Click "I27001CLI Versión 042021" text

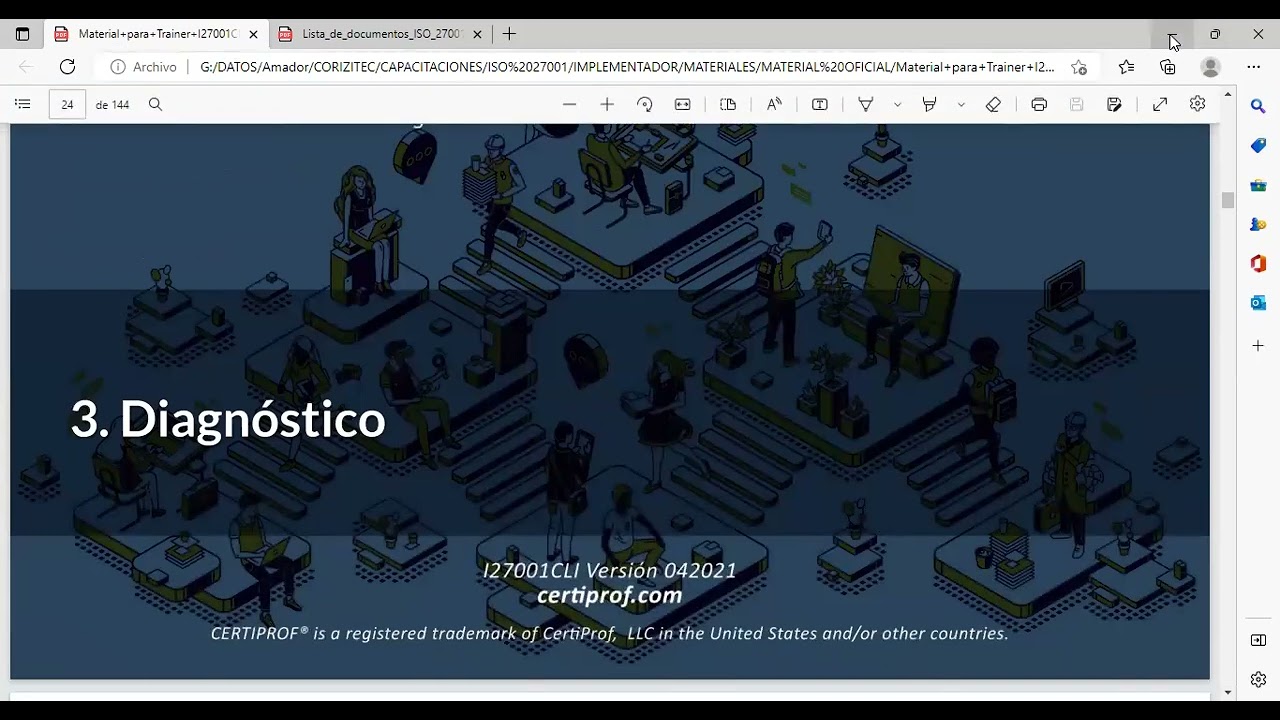tap(609, 570)
